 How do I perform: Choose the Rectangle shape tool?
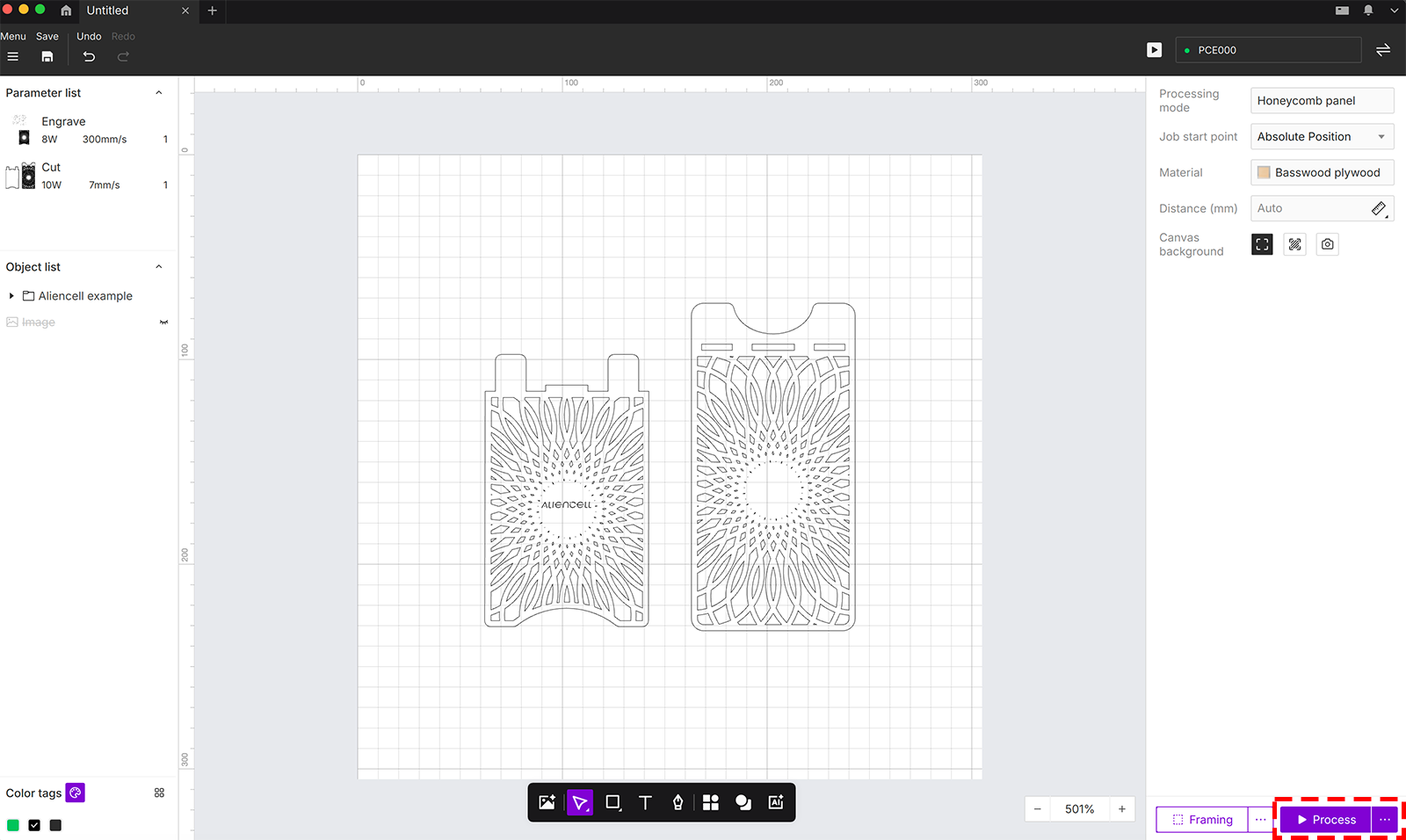pos(613,802)
